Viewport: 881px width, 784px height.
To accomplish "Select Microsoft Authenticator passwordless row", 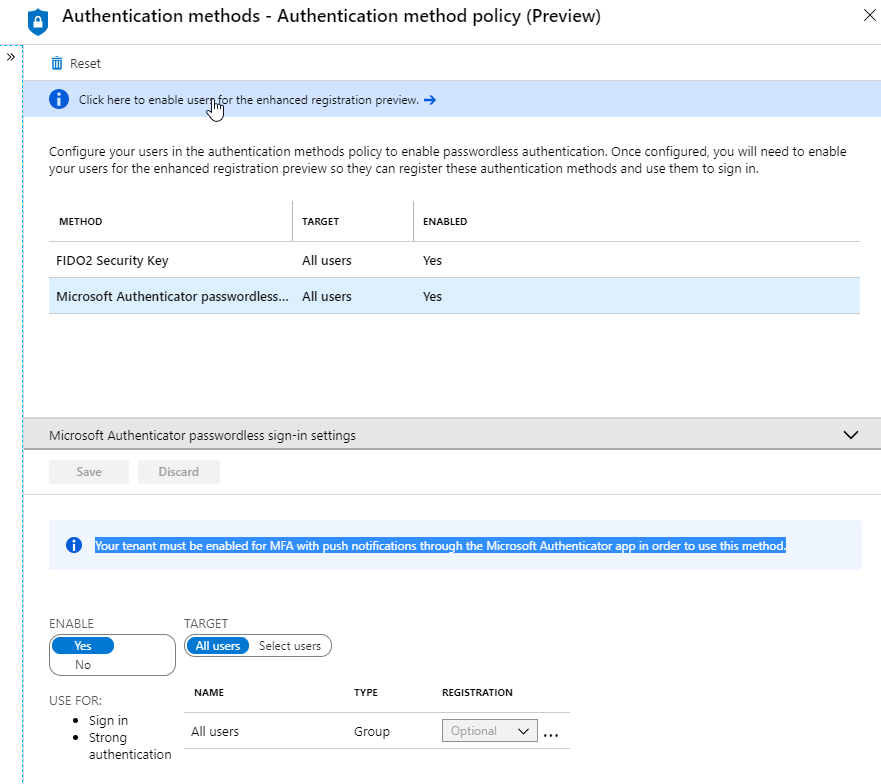I will [x=454, y=296].
